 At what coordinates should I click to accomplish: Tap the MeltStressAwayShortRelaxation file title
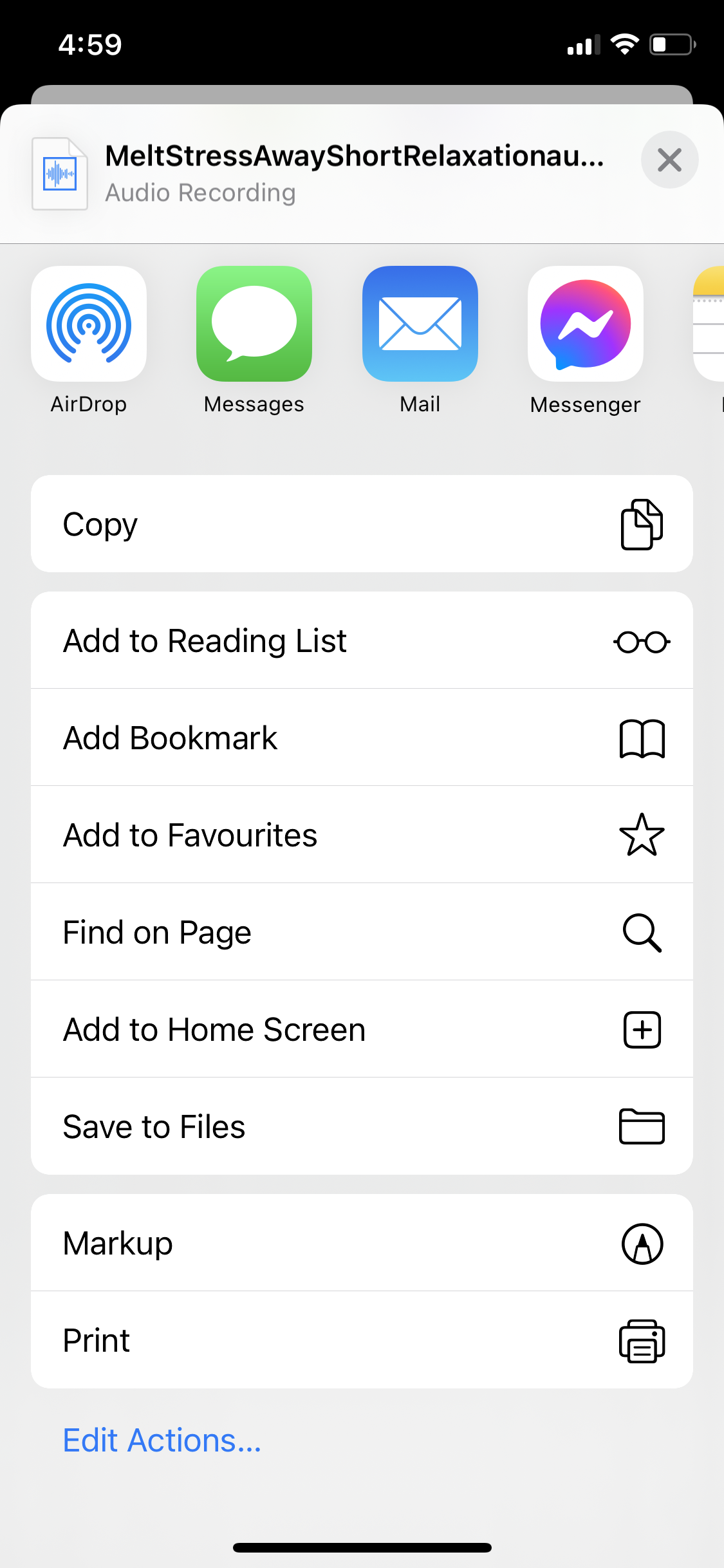(354, 156)
